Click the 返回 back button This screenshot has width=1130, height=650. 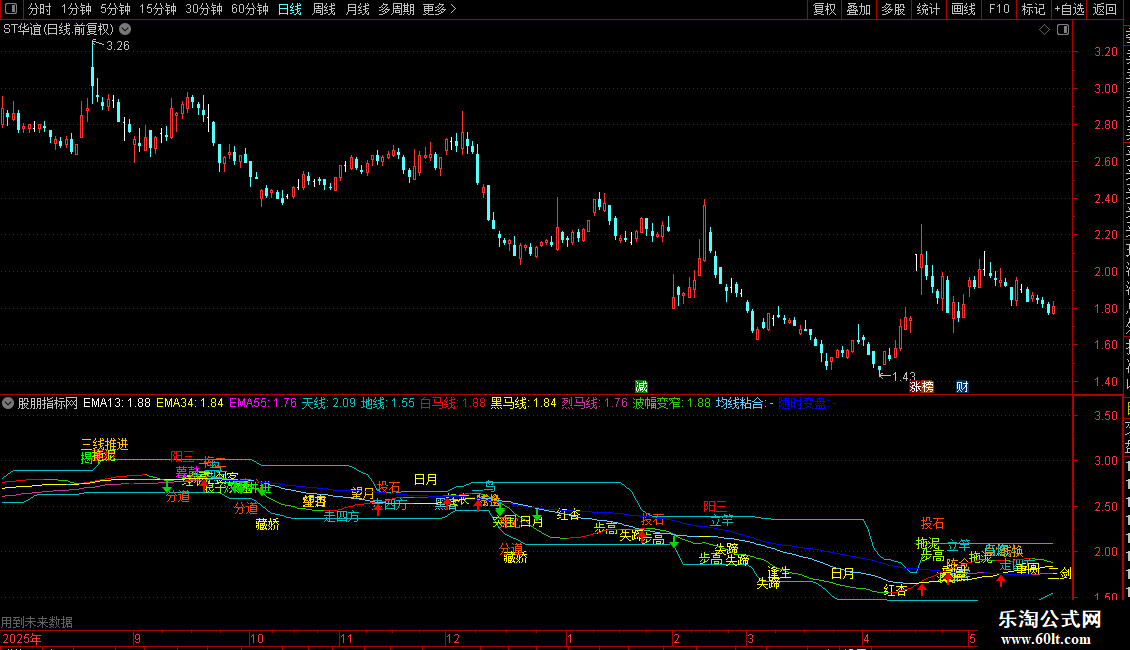pos(1105,9)
